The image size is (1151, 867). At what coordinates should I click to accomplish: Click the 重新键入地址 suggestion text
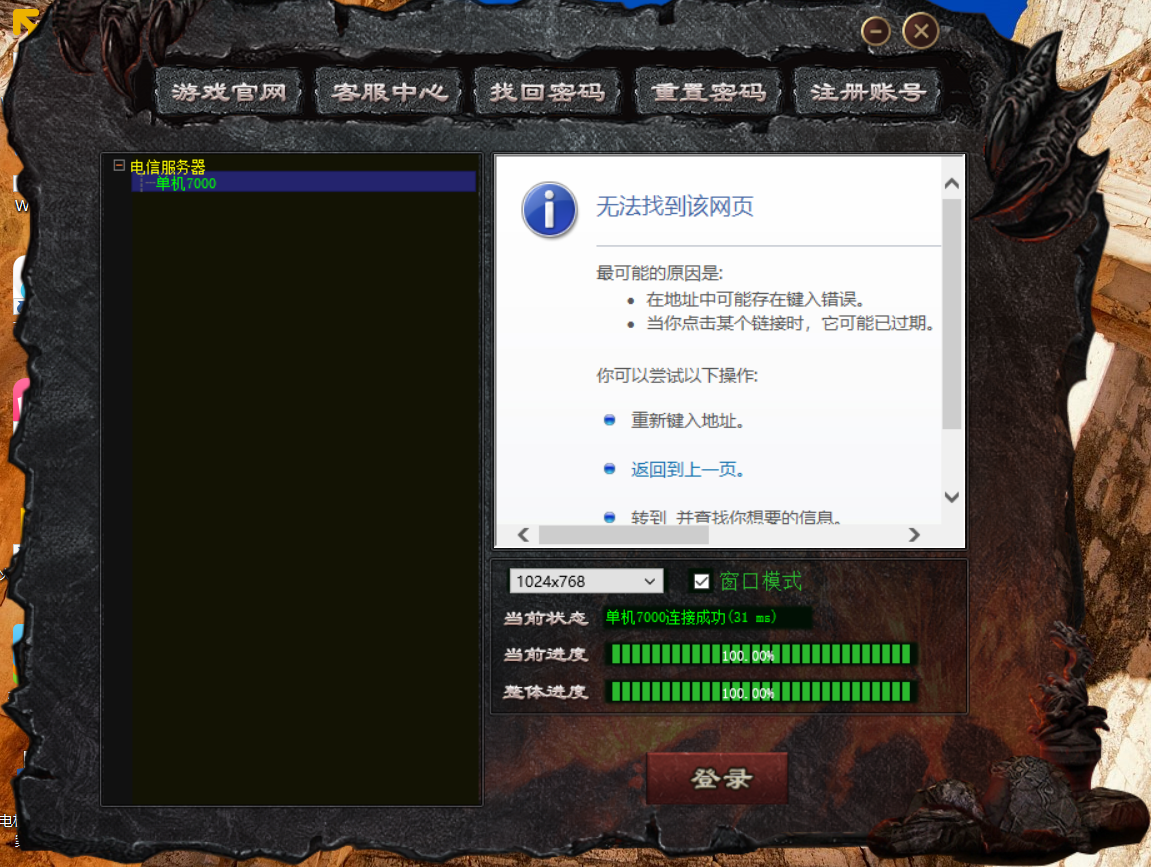(688, 421)
